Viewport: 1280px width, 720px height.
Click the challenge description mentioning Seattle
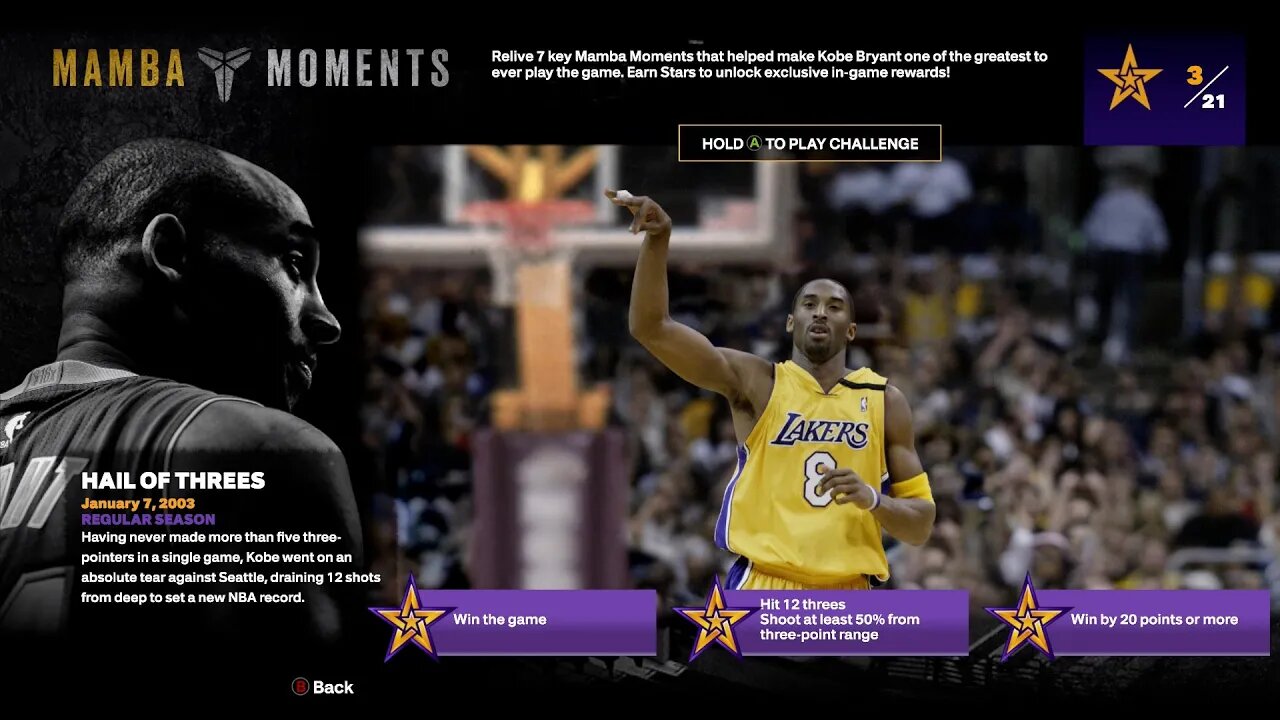(231, 567)
